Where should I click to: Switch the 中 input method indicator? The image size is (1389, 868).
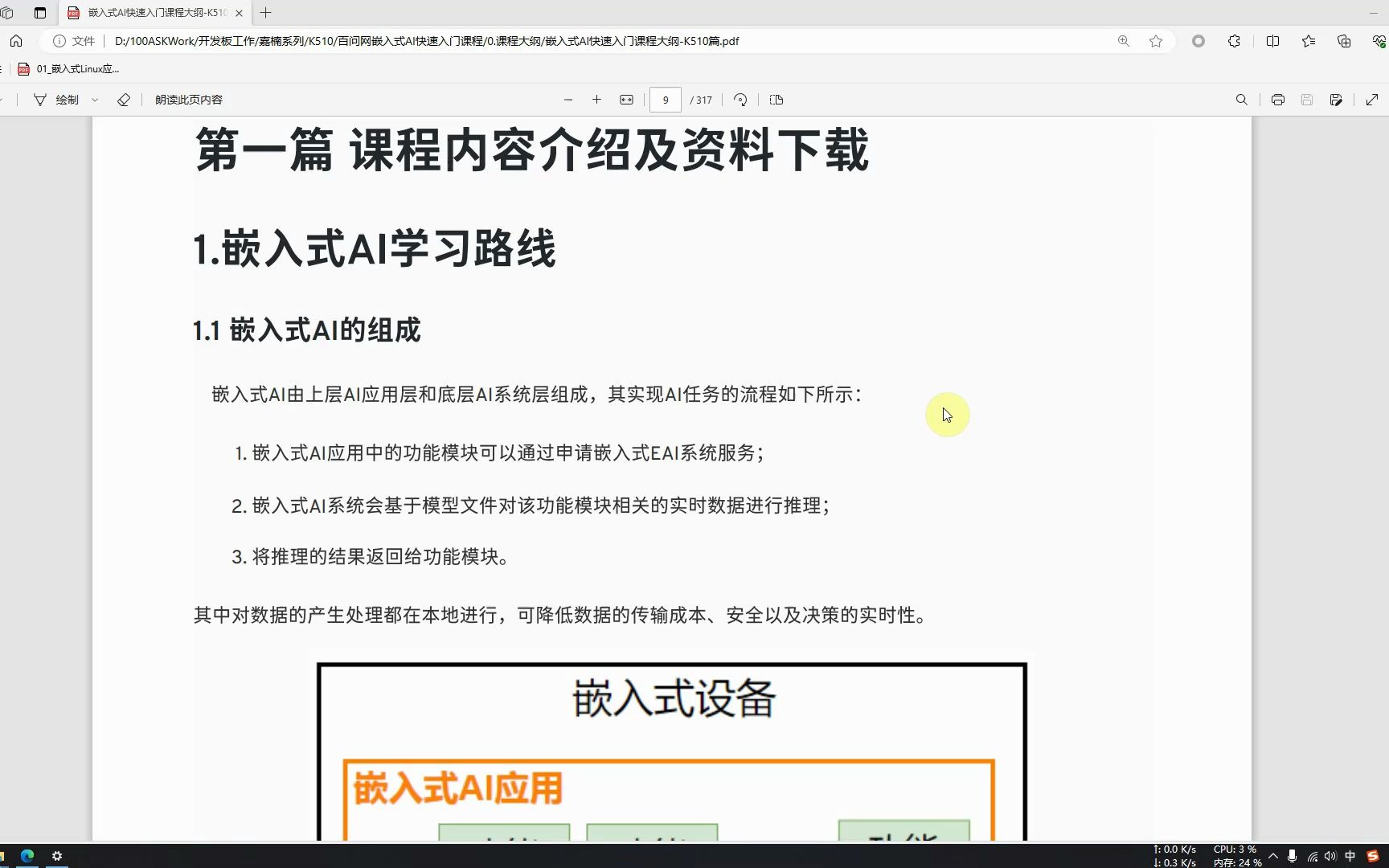1350,856
